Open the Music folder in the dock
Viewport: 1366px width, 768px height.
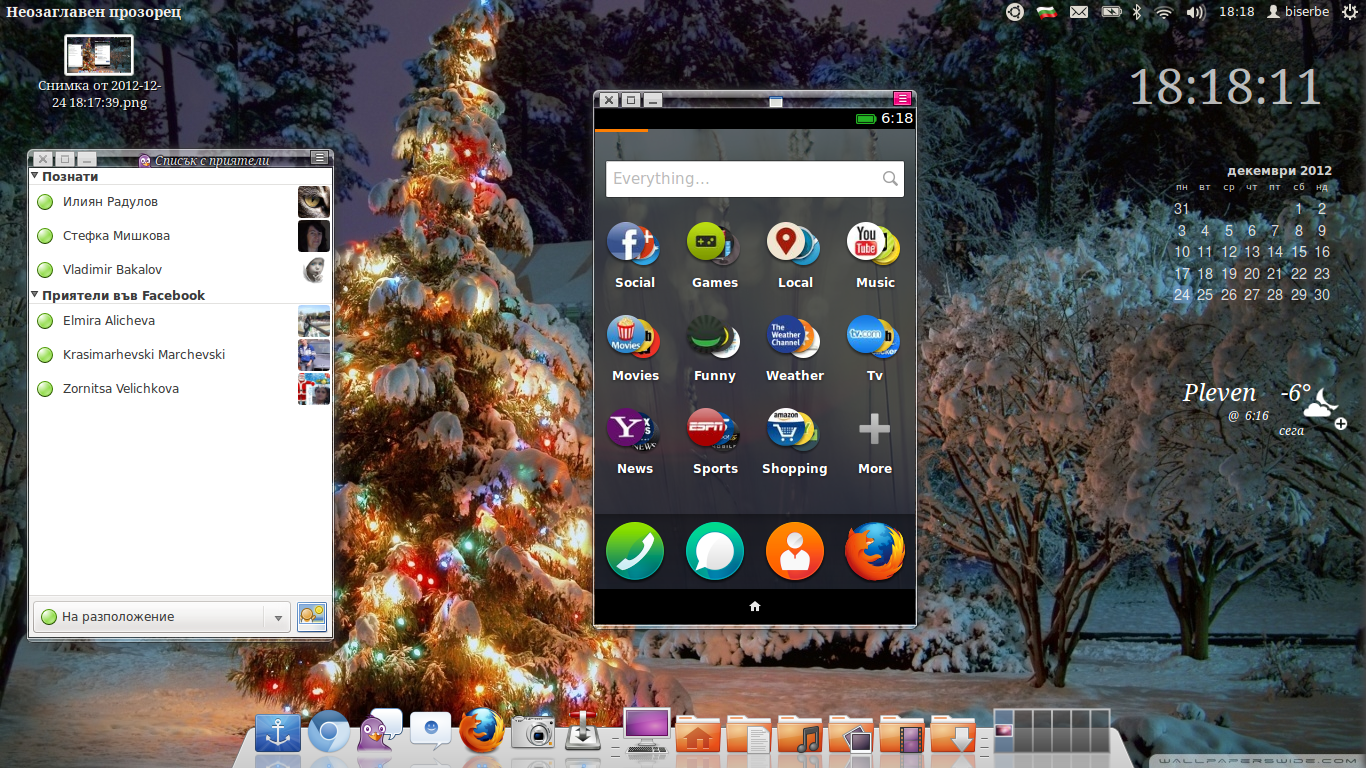tap(801, 733)
